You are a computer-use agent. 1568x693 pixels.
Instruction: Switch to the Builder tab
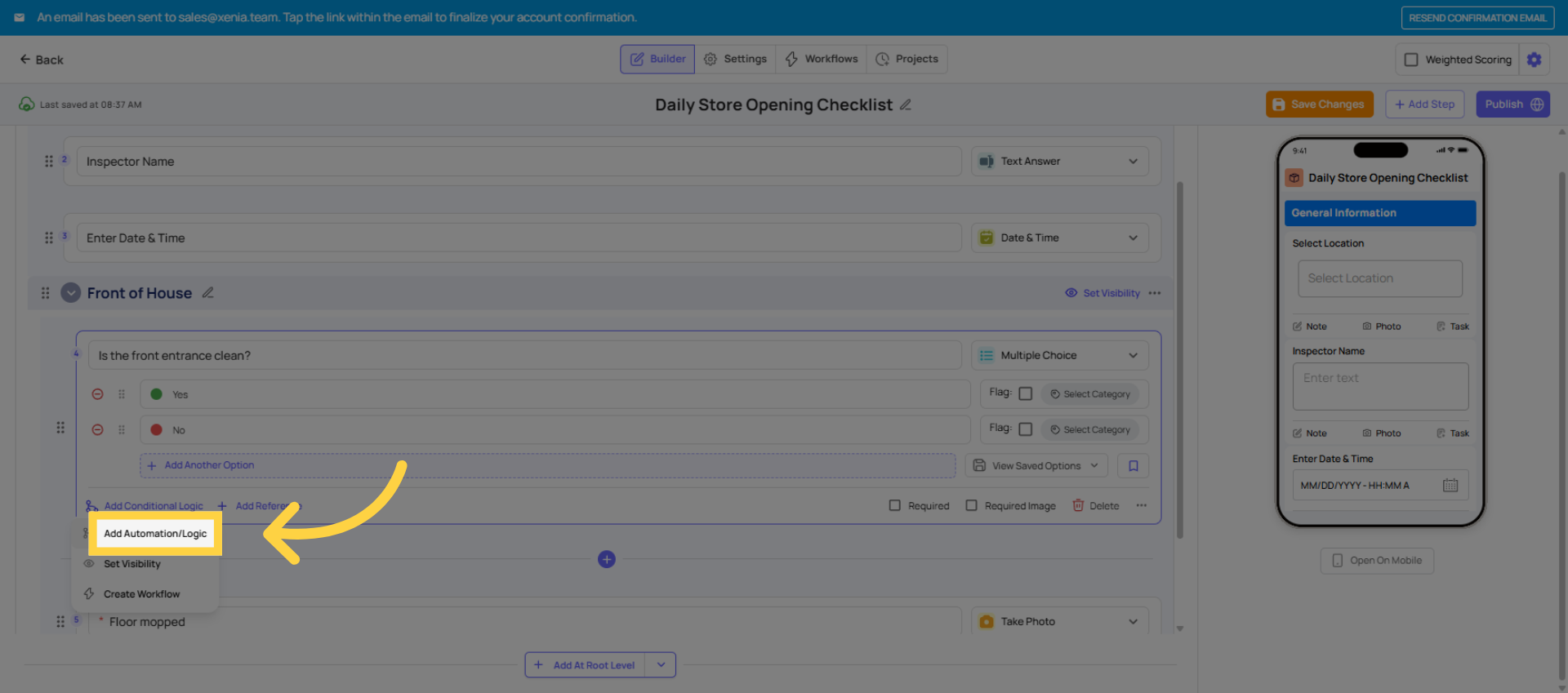[x=657, y=59]
